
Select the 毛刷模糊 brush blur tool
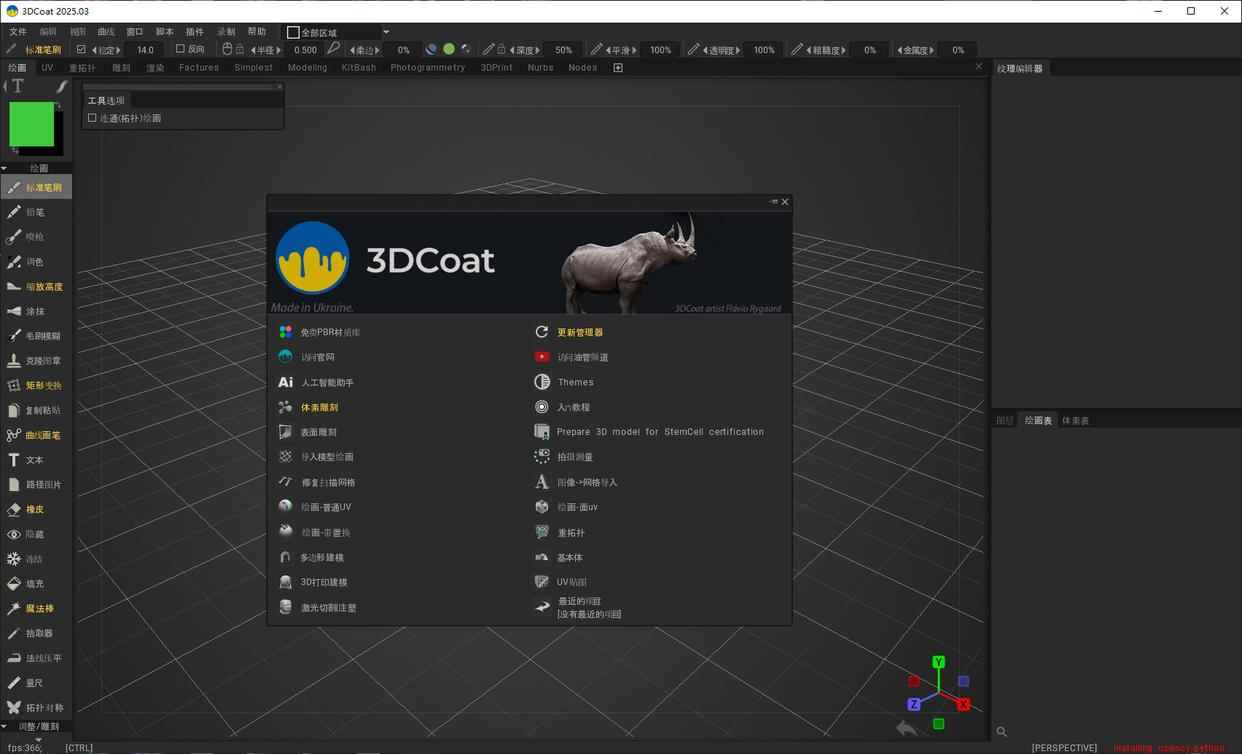pyautogui.click(x=36, y=336)
